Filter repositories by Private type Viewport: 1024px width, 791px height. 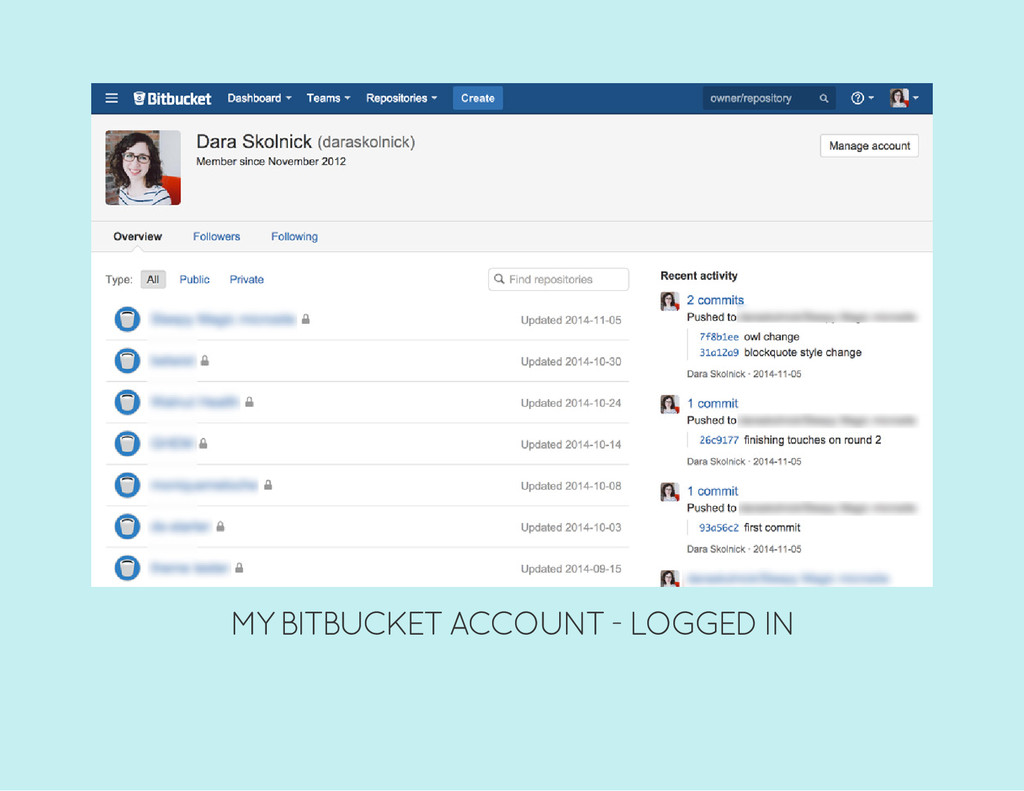[x=246, y=280]
